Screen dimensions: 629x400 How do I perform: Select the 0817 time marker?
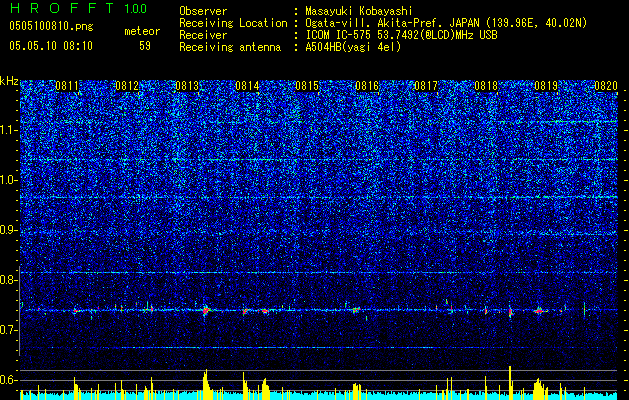tap(426, 87)
